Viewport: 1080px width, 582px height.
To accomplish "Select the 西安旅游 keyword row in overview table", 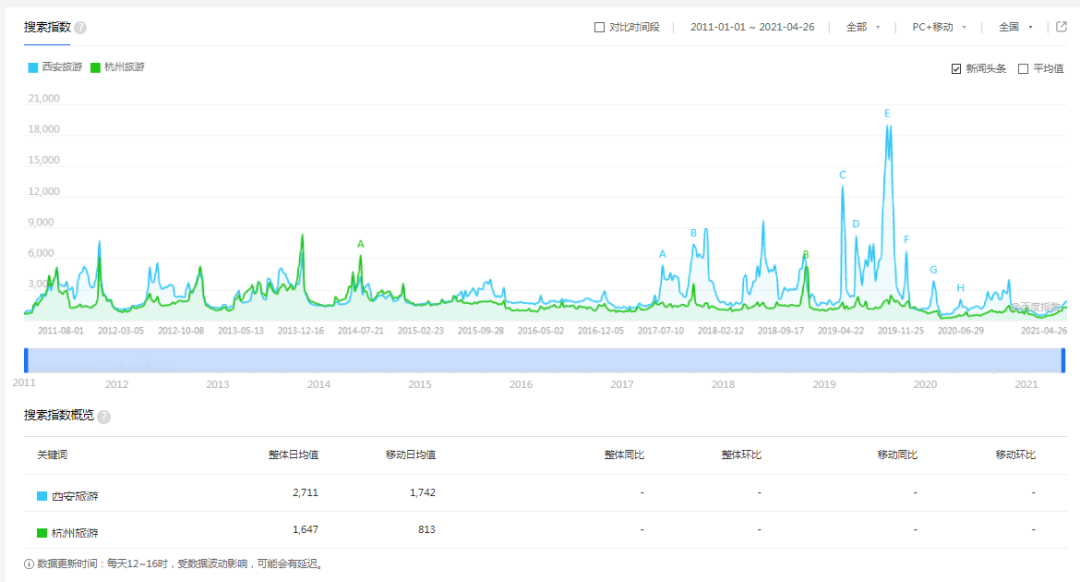I will pos(75,493).
